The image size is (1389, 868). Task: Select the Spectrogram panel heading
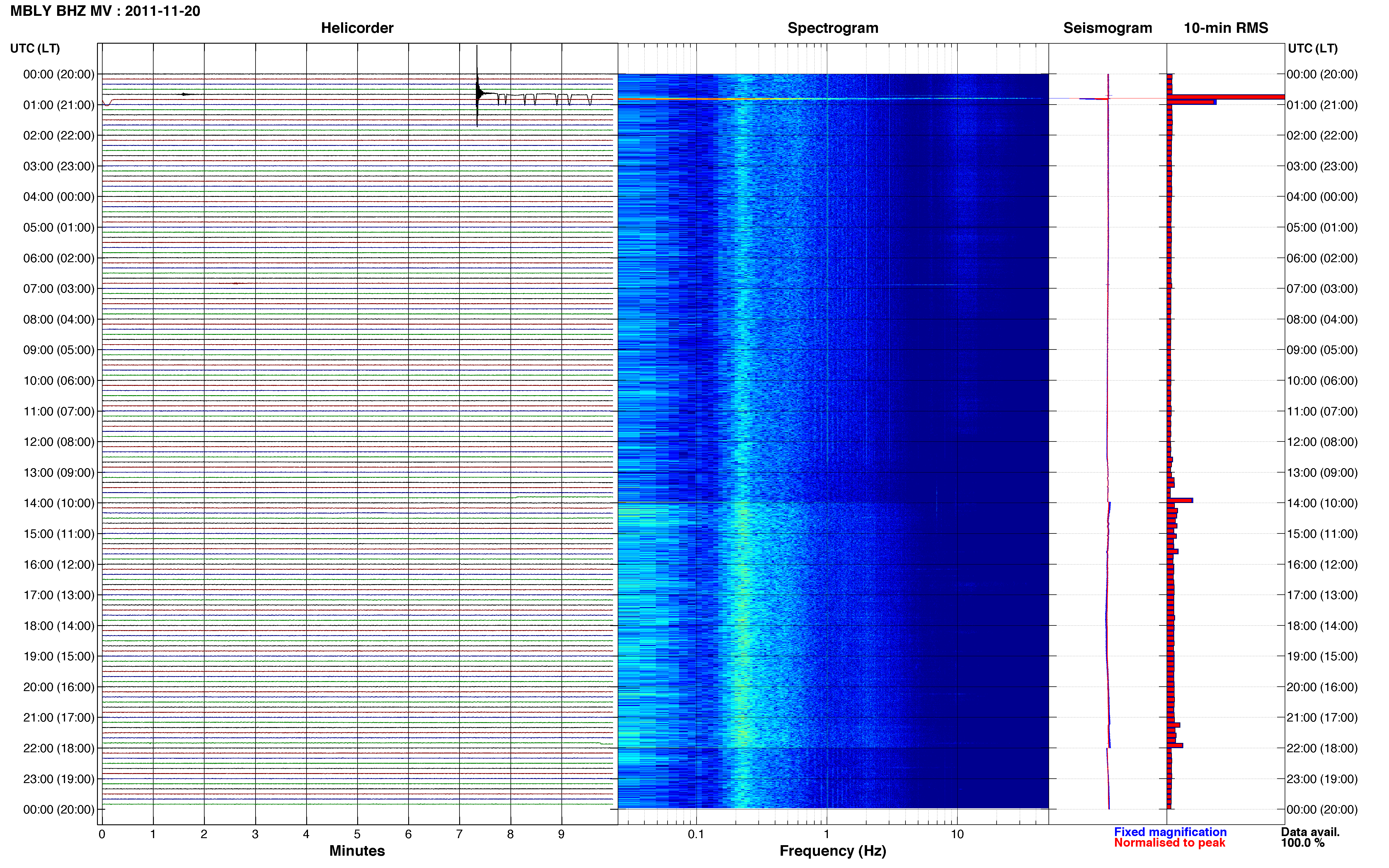coord(833,28)
